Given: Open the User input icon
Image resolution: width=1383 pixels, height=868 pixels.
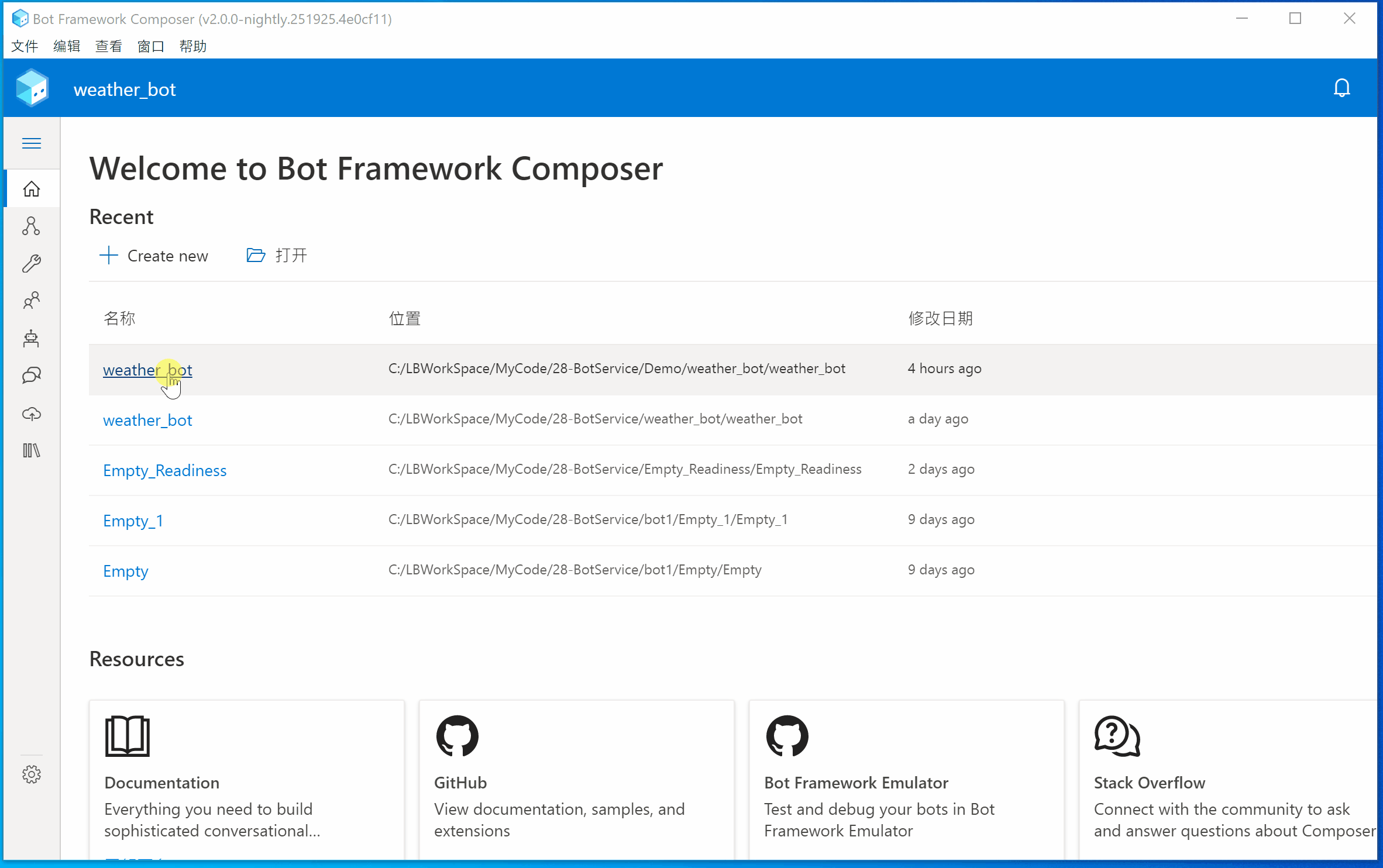Looking at the screenshot, I should pos(32,301).
